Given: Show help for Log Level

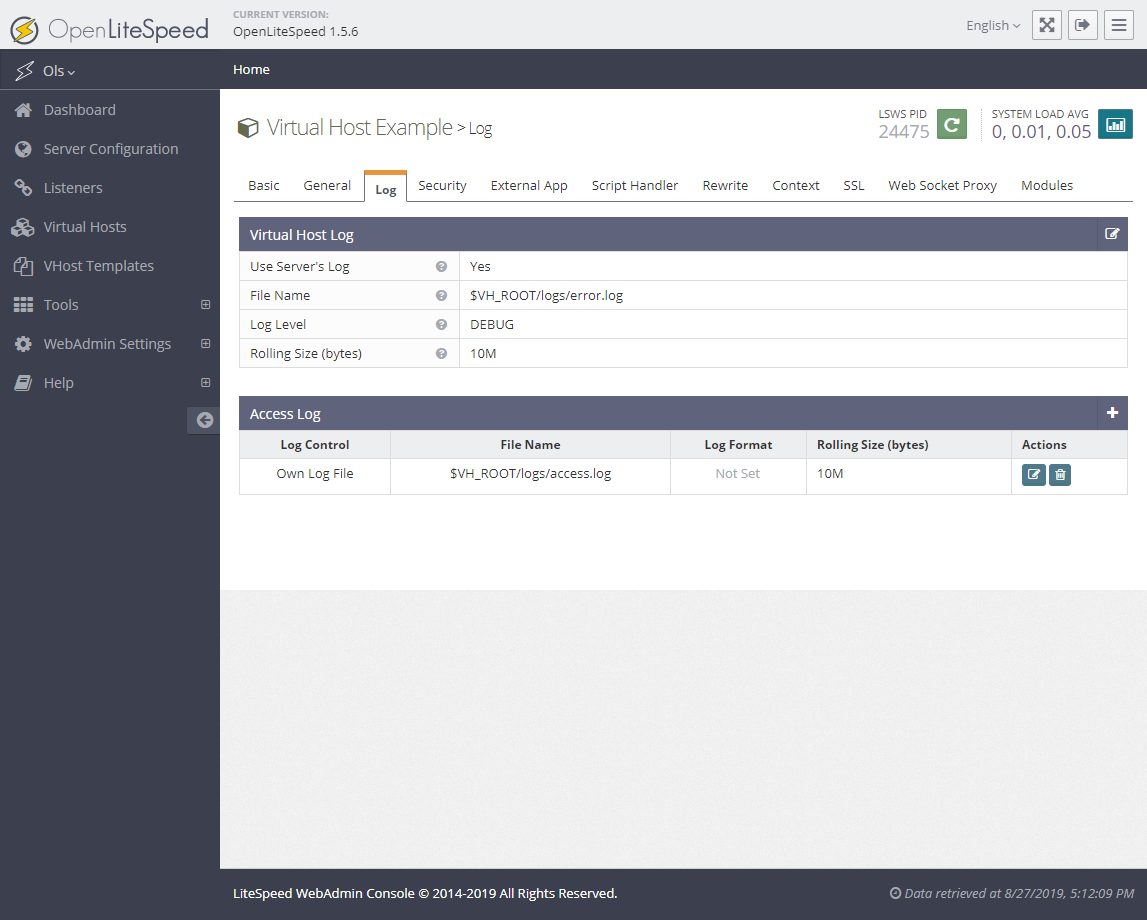Looking at the screenshot, I should [441, 324].
